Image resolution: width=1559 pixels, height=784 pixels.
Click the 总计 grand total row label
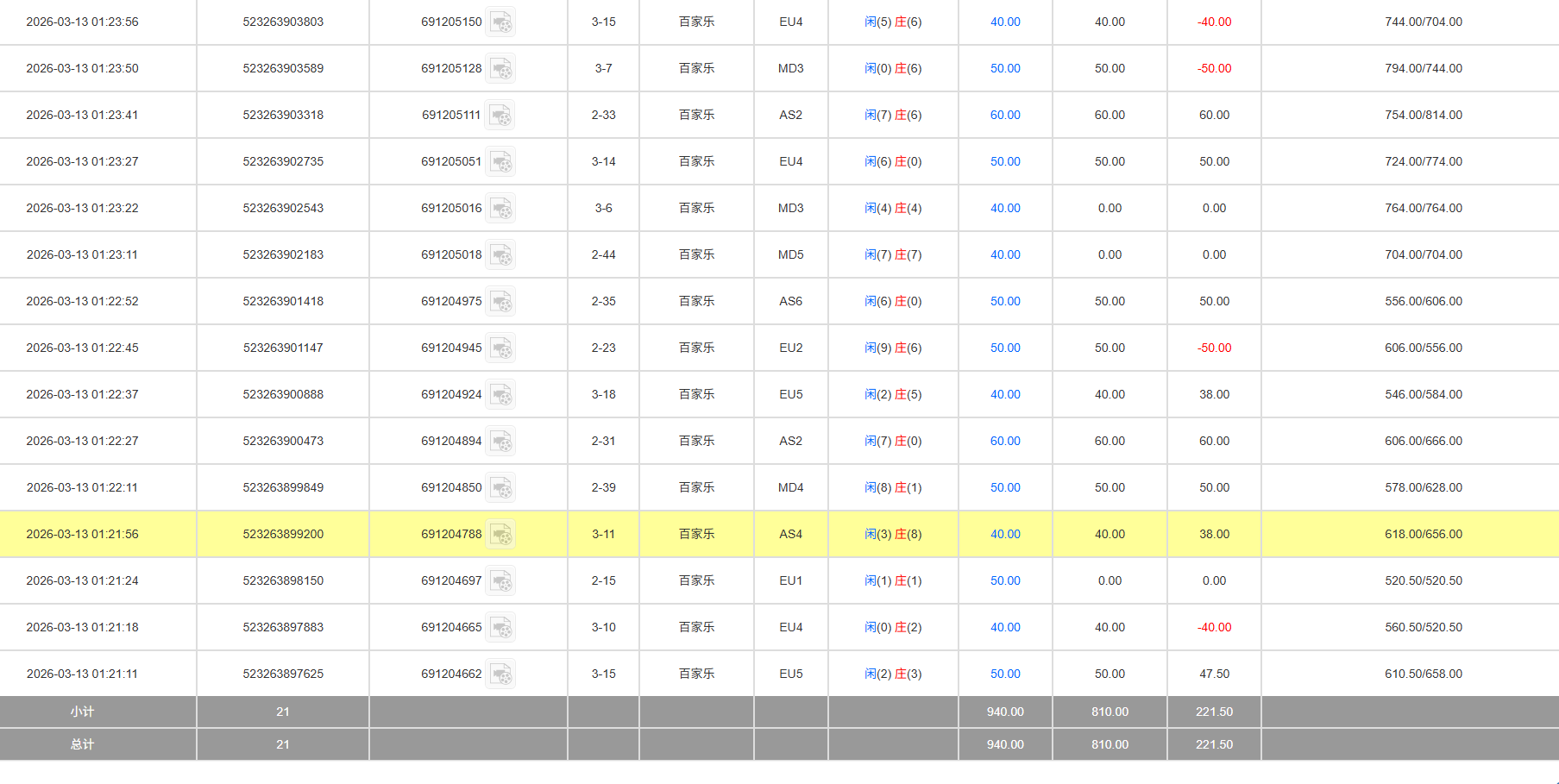[82, 744]
